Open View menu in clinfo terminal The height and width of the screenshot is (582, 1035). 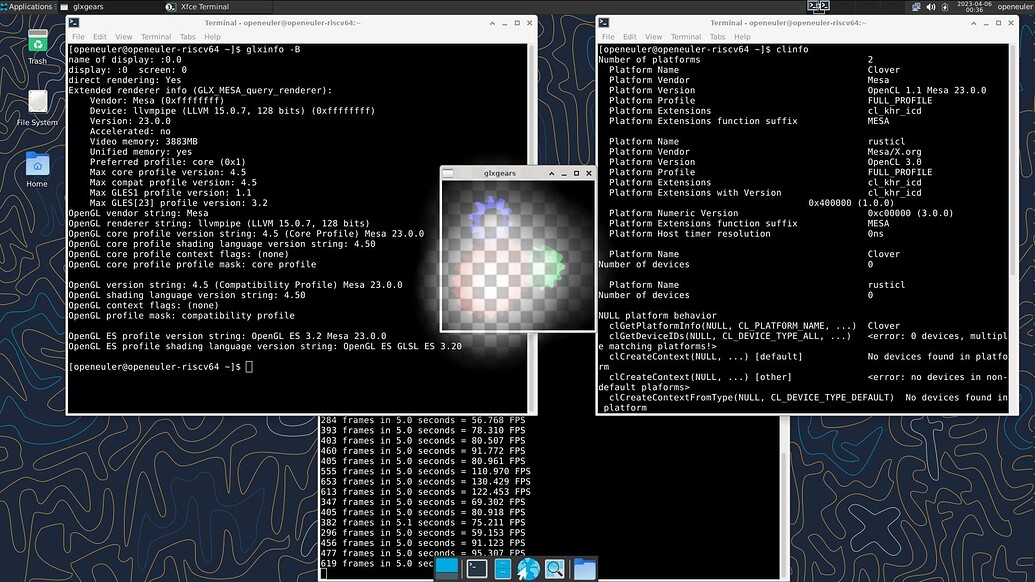pyautogui.click(x=652, y=37)
